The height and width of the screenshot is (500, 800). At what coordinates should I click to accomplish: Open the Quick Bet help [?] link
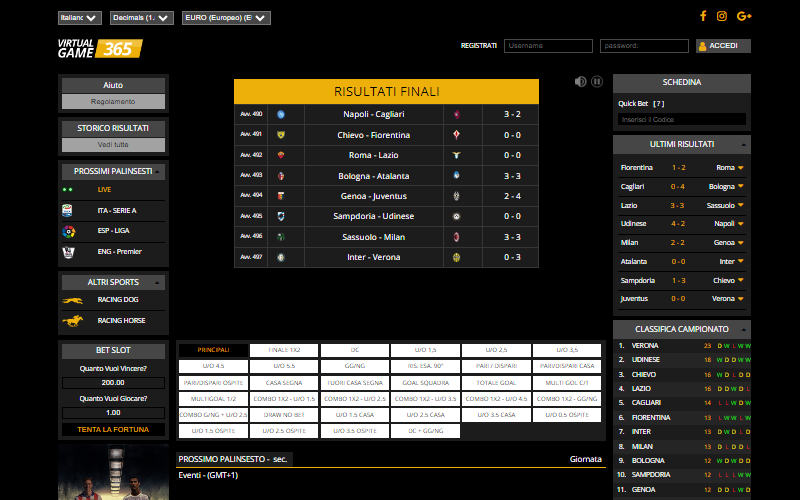(659, 104)
